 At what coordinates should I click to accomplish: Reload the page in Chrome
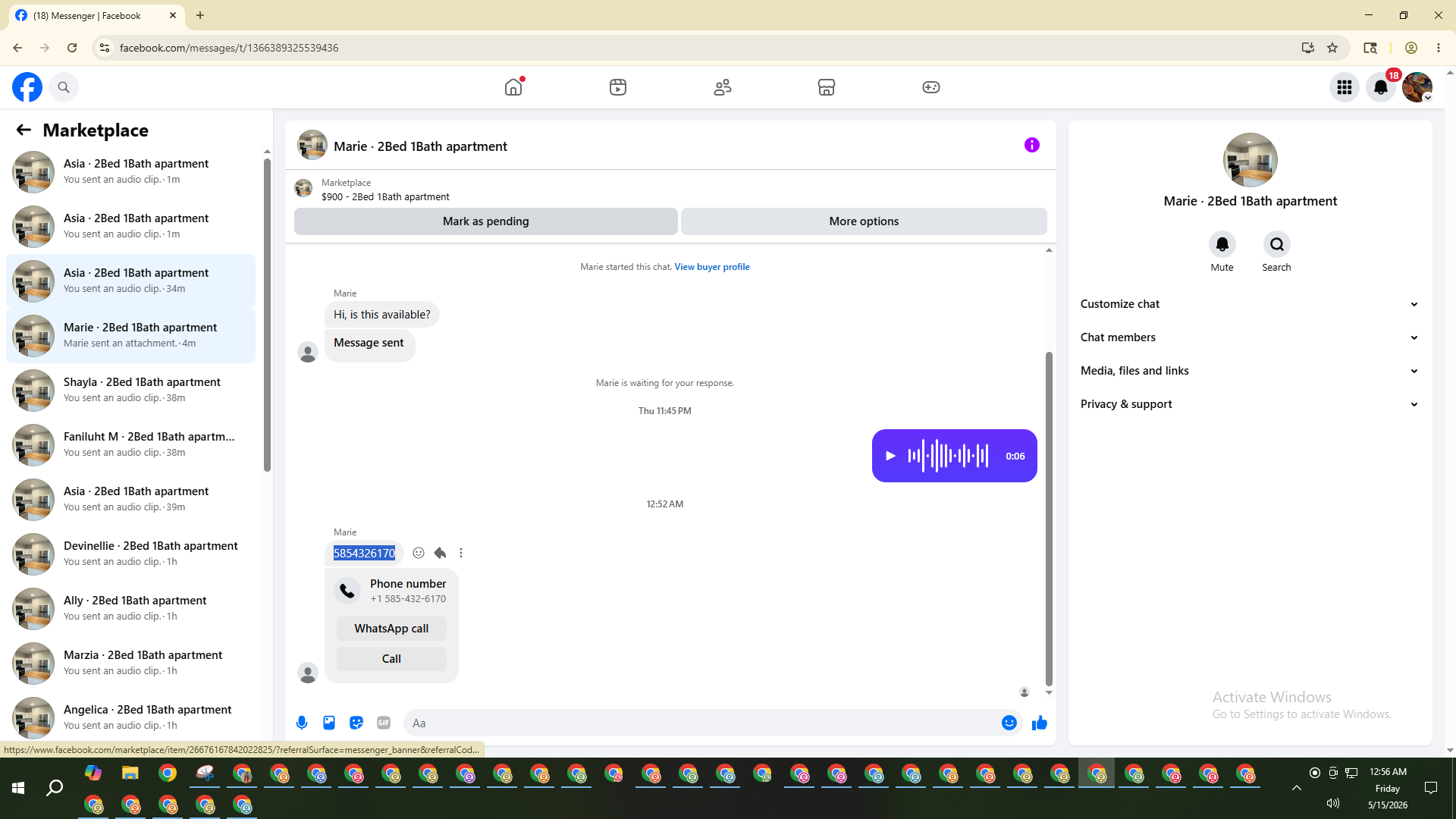pyautogui.click(x=72, y=48)
